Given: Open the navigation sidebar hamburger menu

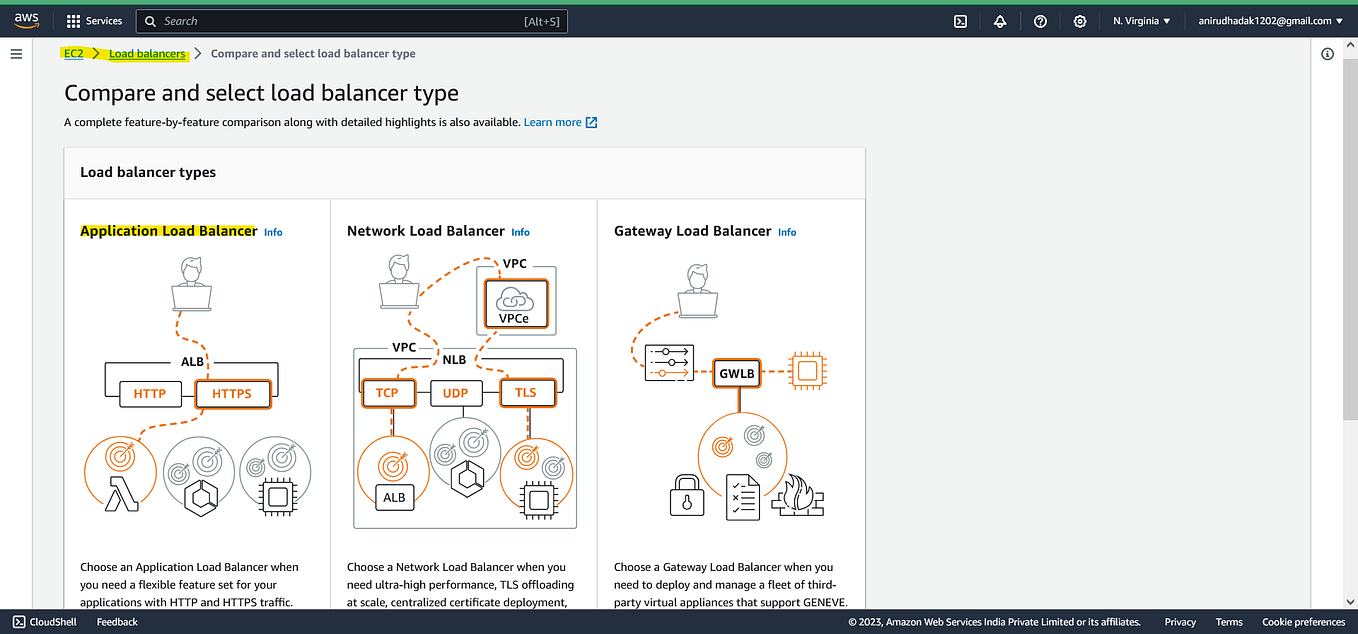Looking at the screenshot, I should tap(16, 54).
